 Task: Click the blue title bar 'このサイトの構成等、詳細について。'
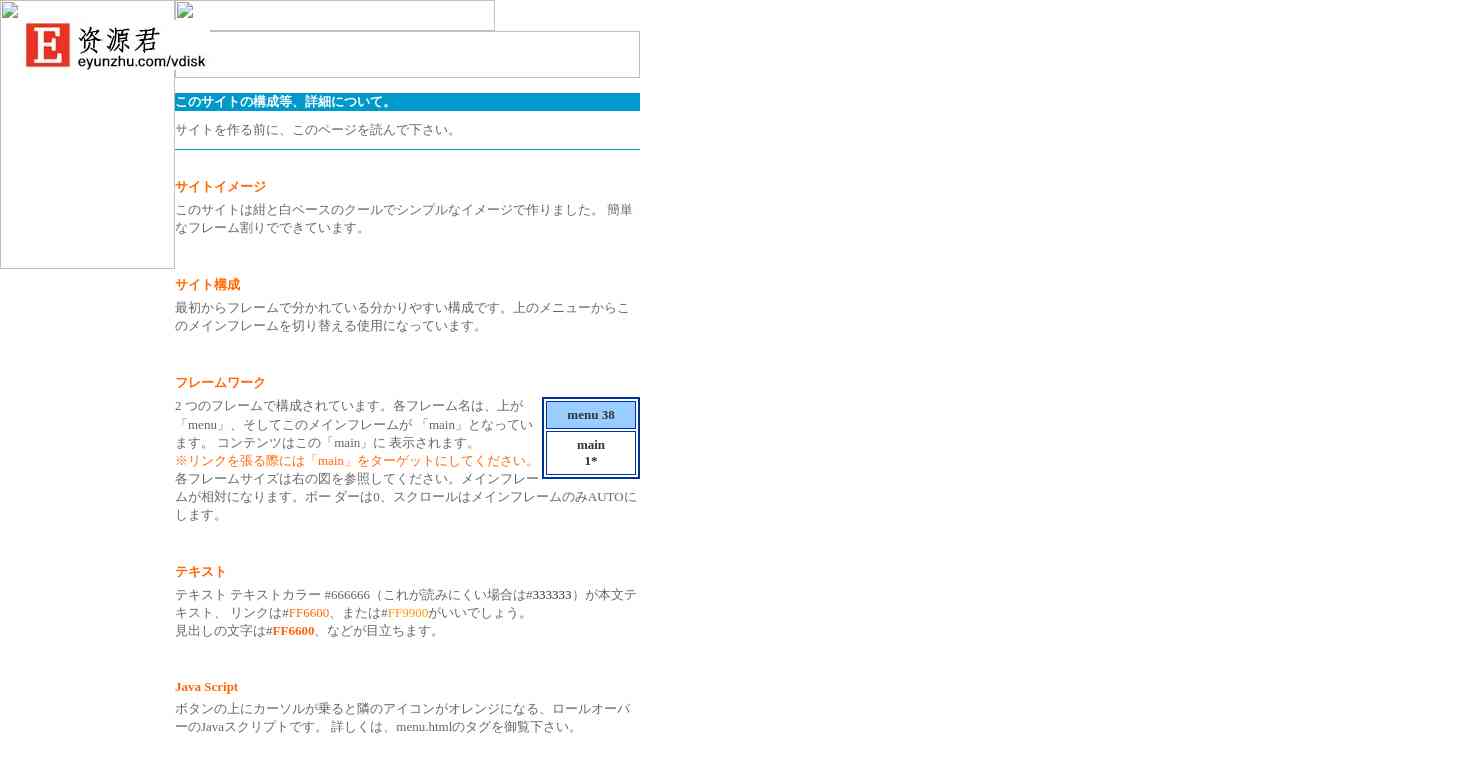pos(407,102)
